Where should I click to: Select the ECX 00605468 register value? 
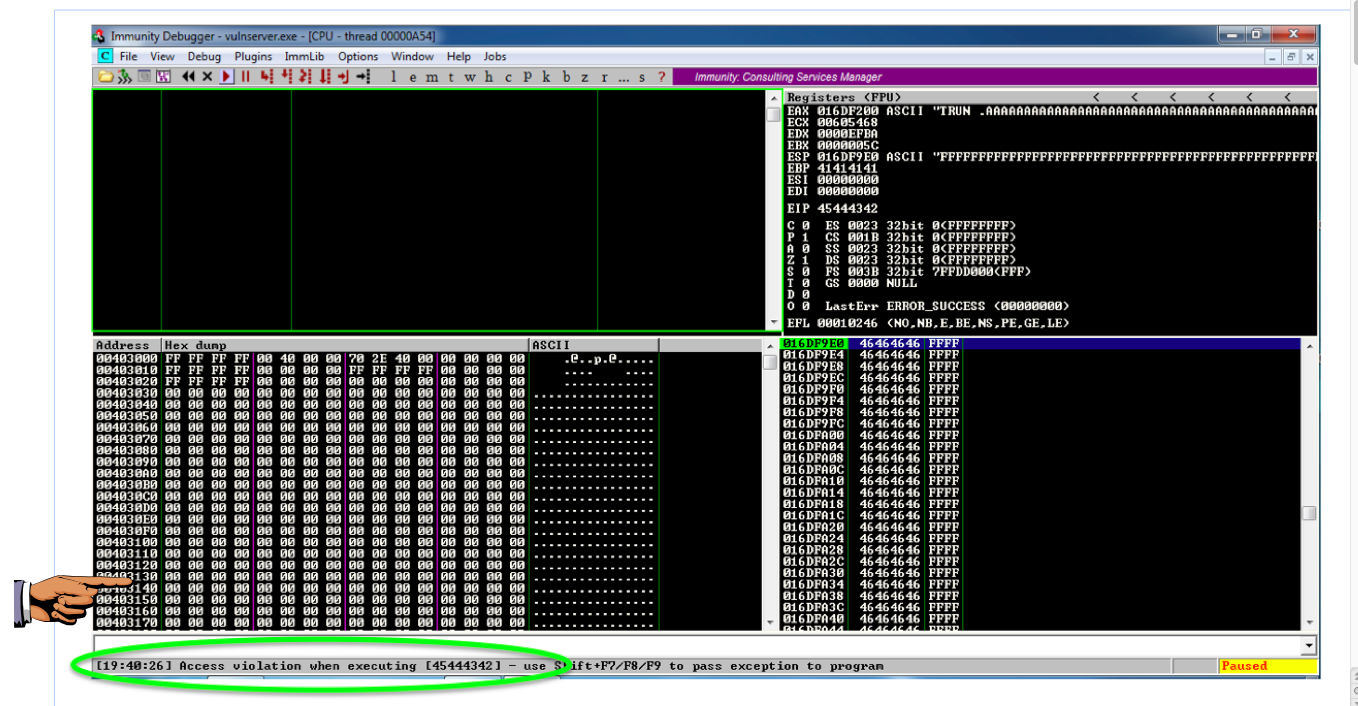click(x=848, y=122)
